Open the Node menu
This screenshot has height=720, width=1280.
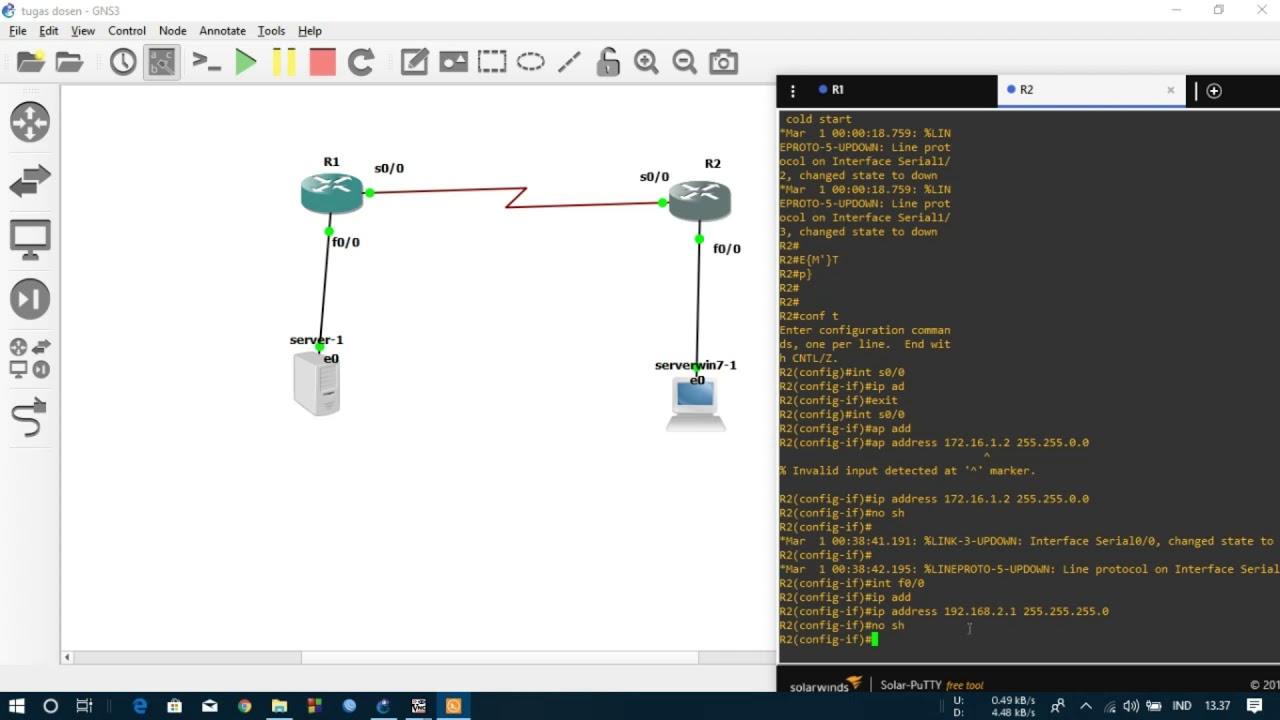[173, 31]
